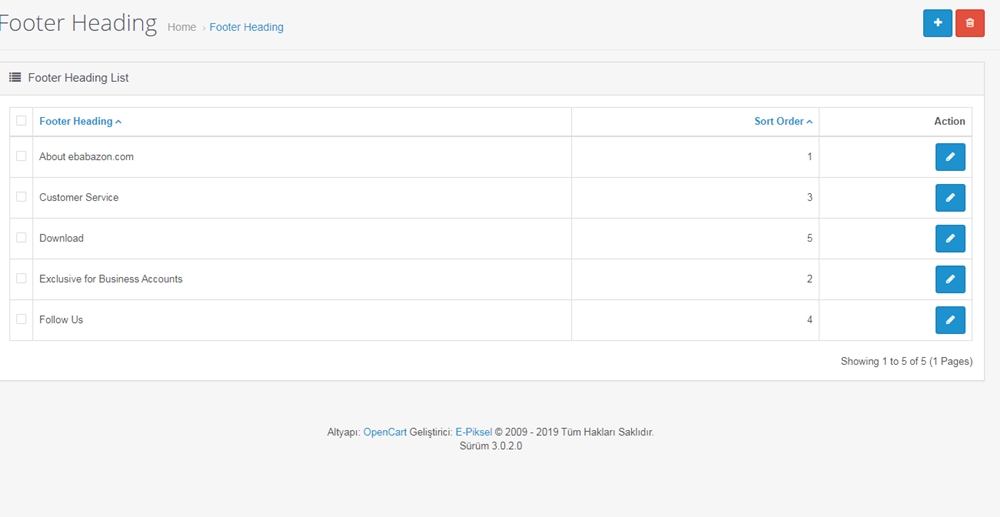Click the Footer Heading List panel title

[78, 78]
